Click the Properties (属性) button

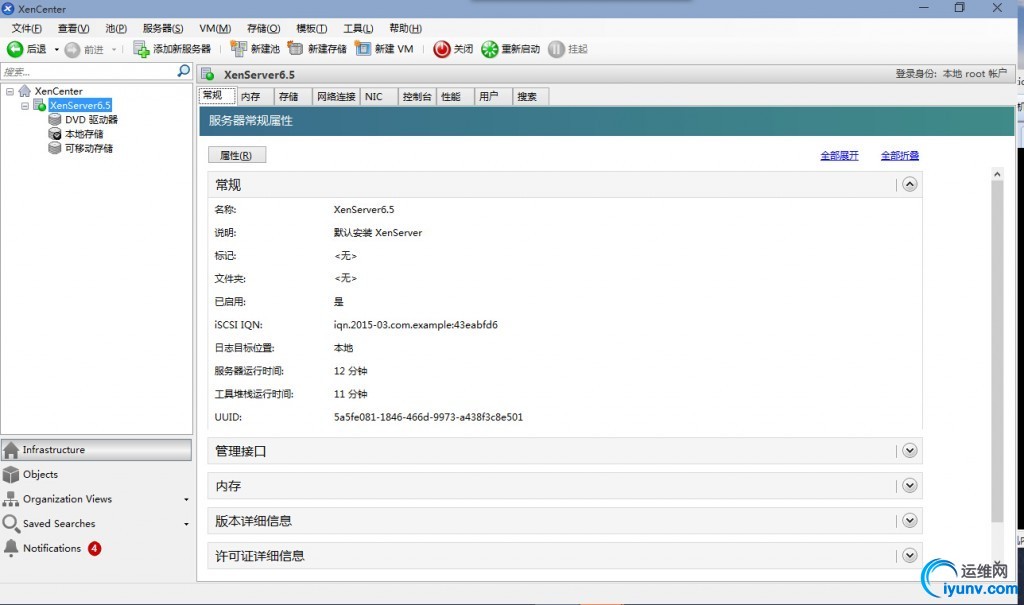coord(236,155)
